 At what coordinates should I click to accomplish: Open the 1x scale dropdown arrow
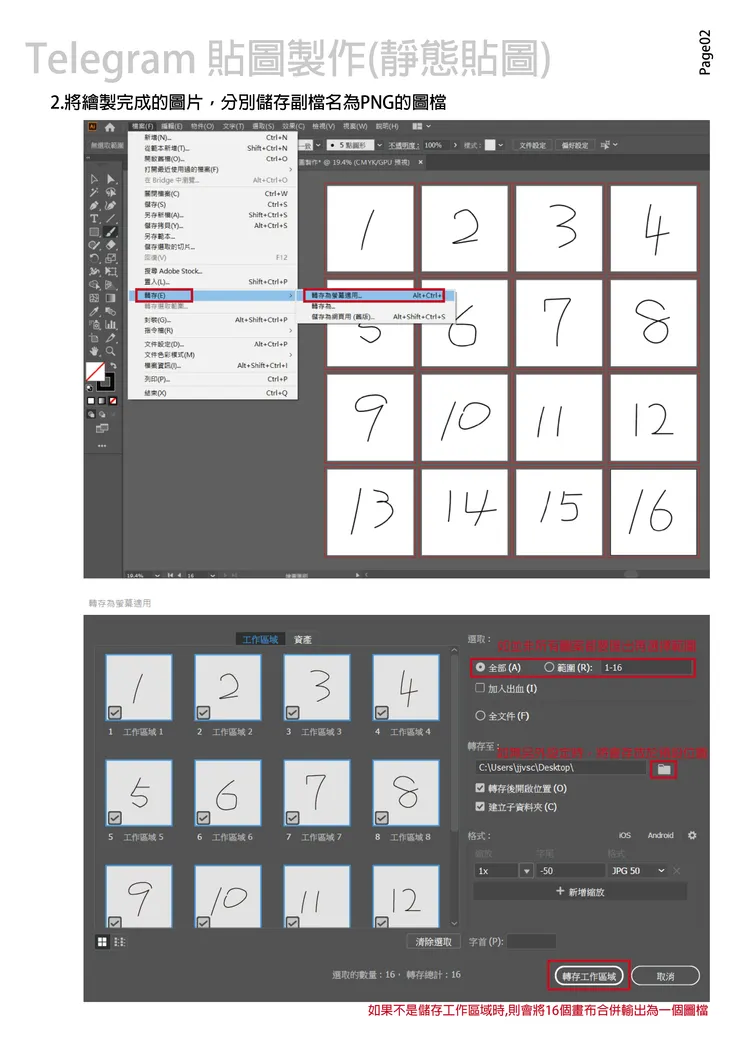click(x=526, y=871)
